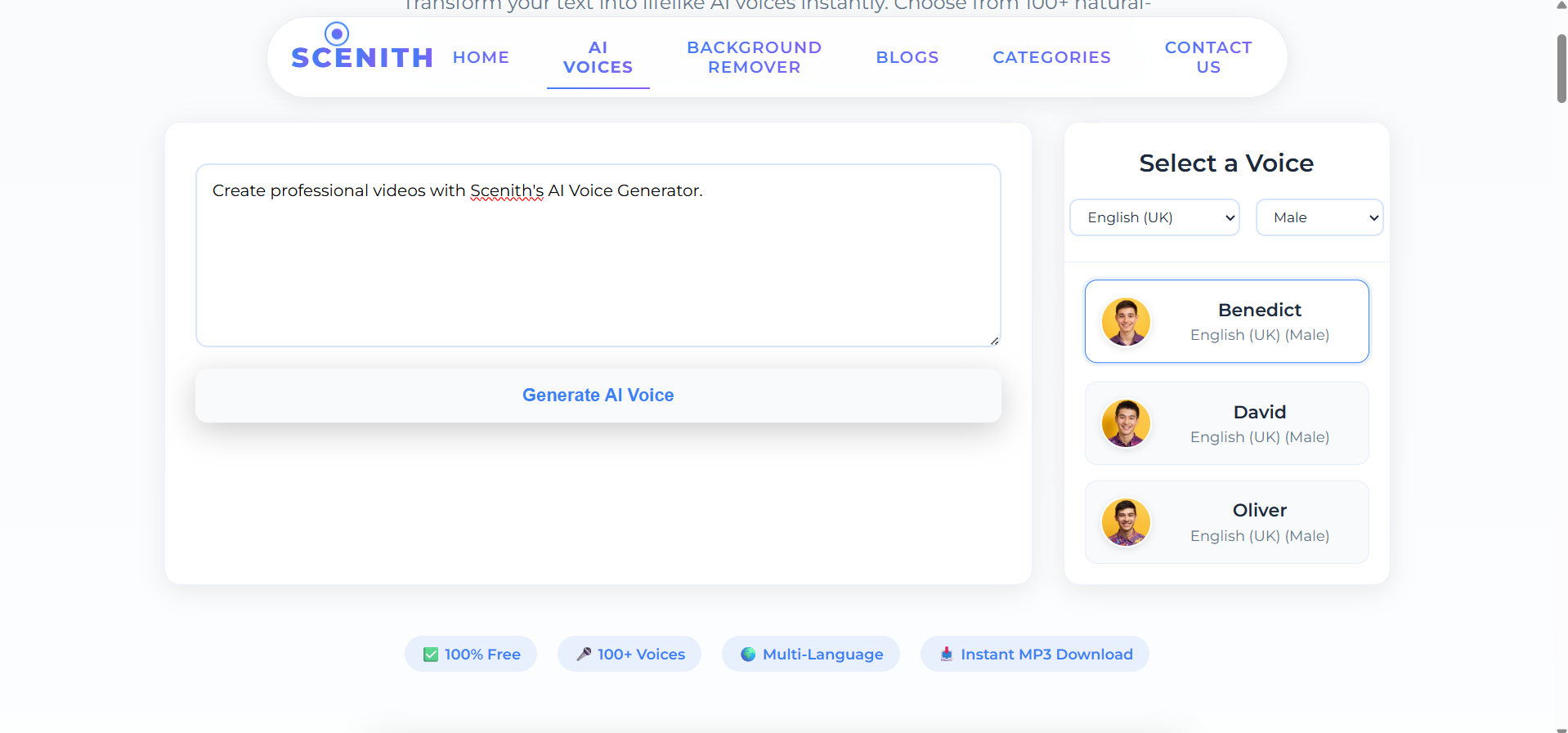Screen dimensions: 1568x733
Task: Click the text area resize handle
Action: click(994, 341)
